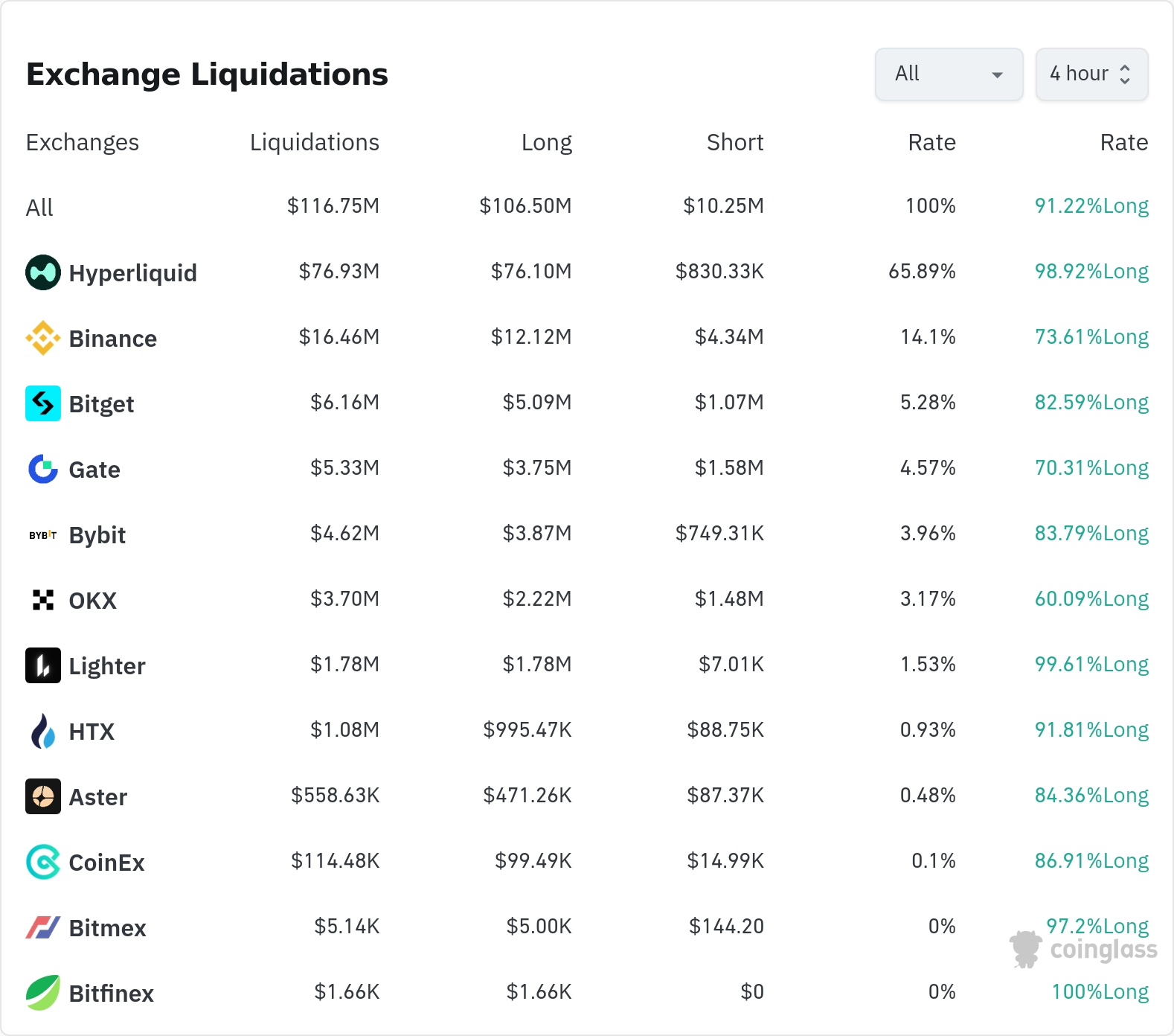This screenshot has width=1174, height=1036.
Task: Click the Exchanges column header
Action: (83, 142)
